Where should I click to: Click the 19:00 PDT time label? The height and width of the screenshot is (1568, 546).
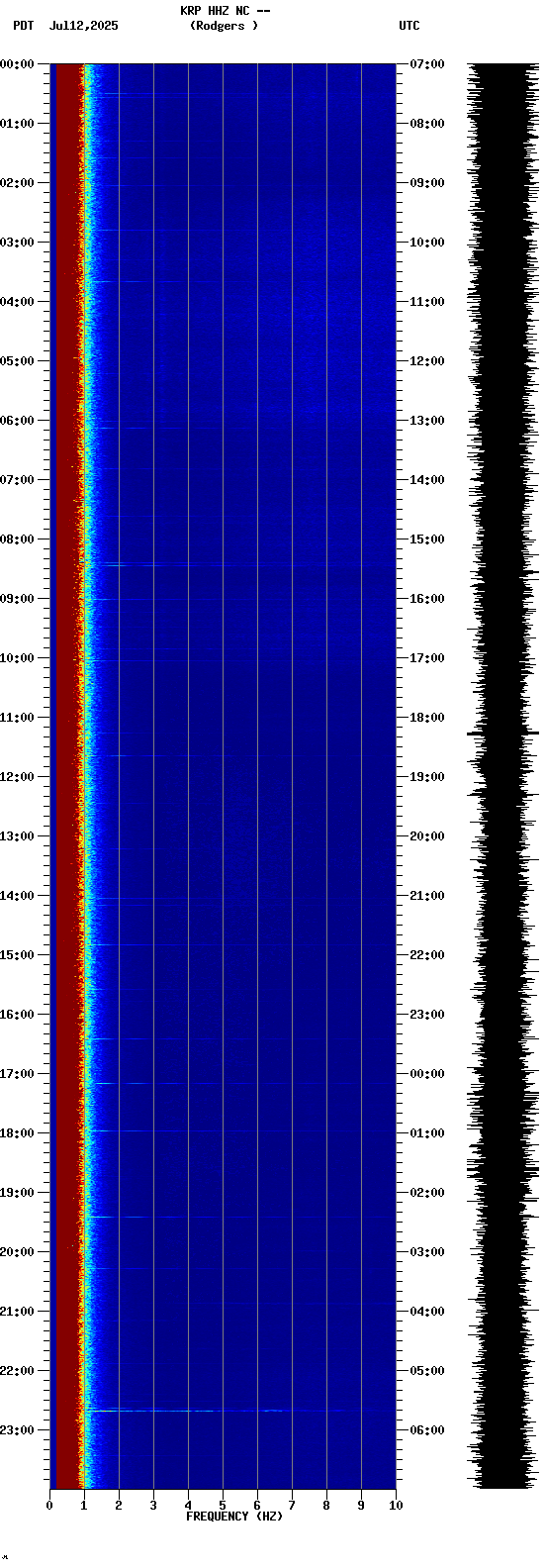click(x=17, y=1193)
